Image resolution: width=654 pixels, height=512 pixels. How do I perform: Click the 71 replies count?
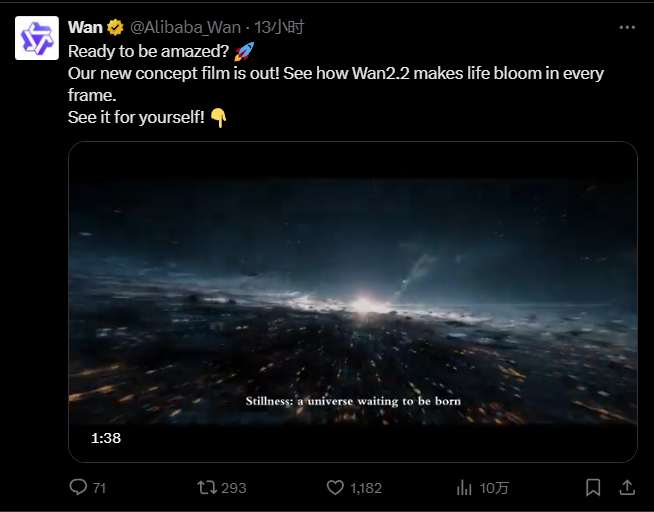tap(98, 488)
